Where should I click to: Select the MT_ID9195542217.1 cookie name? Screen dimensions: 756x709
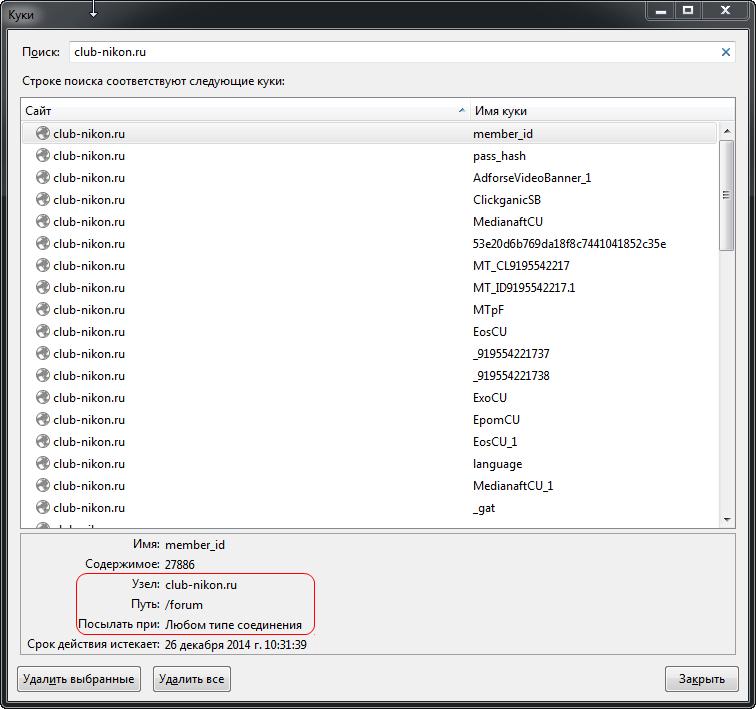pos(524,288)
